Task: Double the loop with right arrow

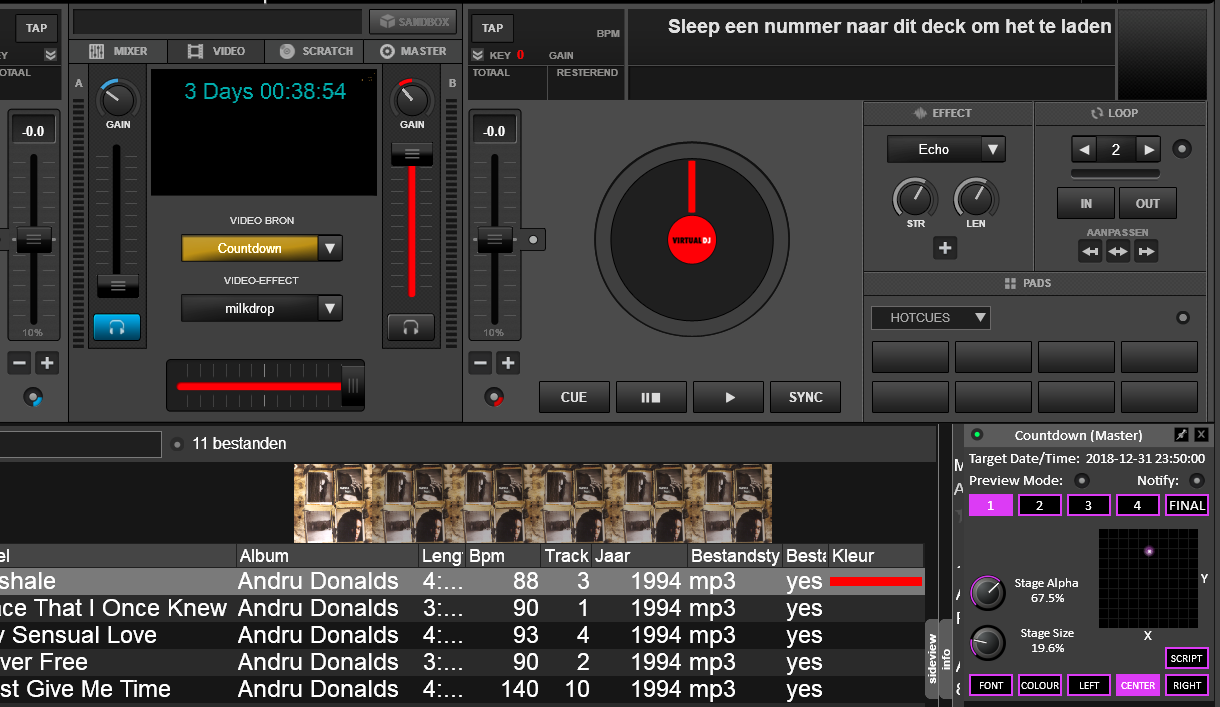Action: click(x=1149, y=150)
